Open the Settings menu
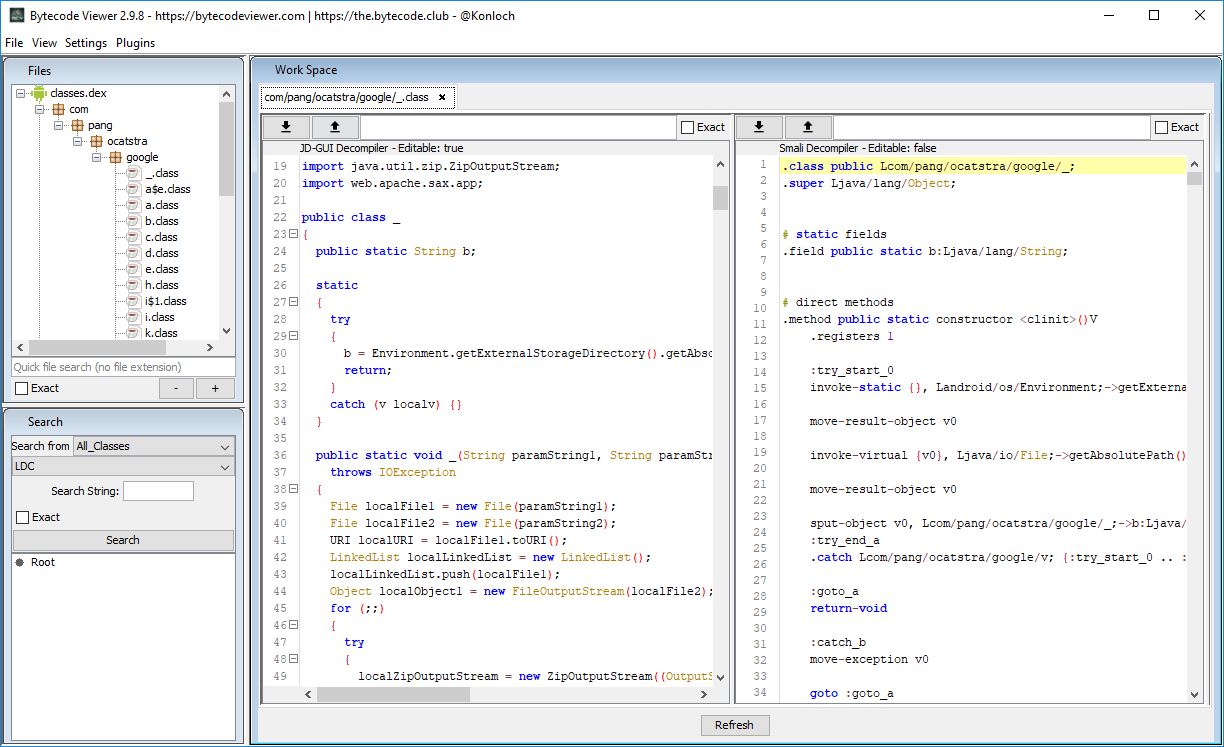Image resolution: width=1224 pixels, height=747 pixels. [86, 43]
